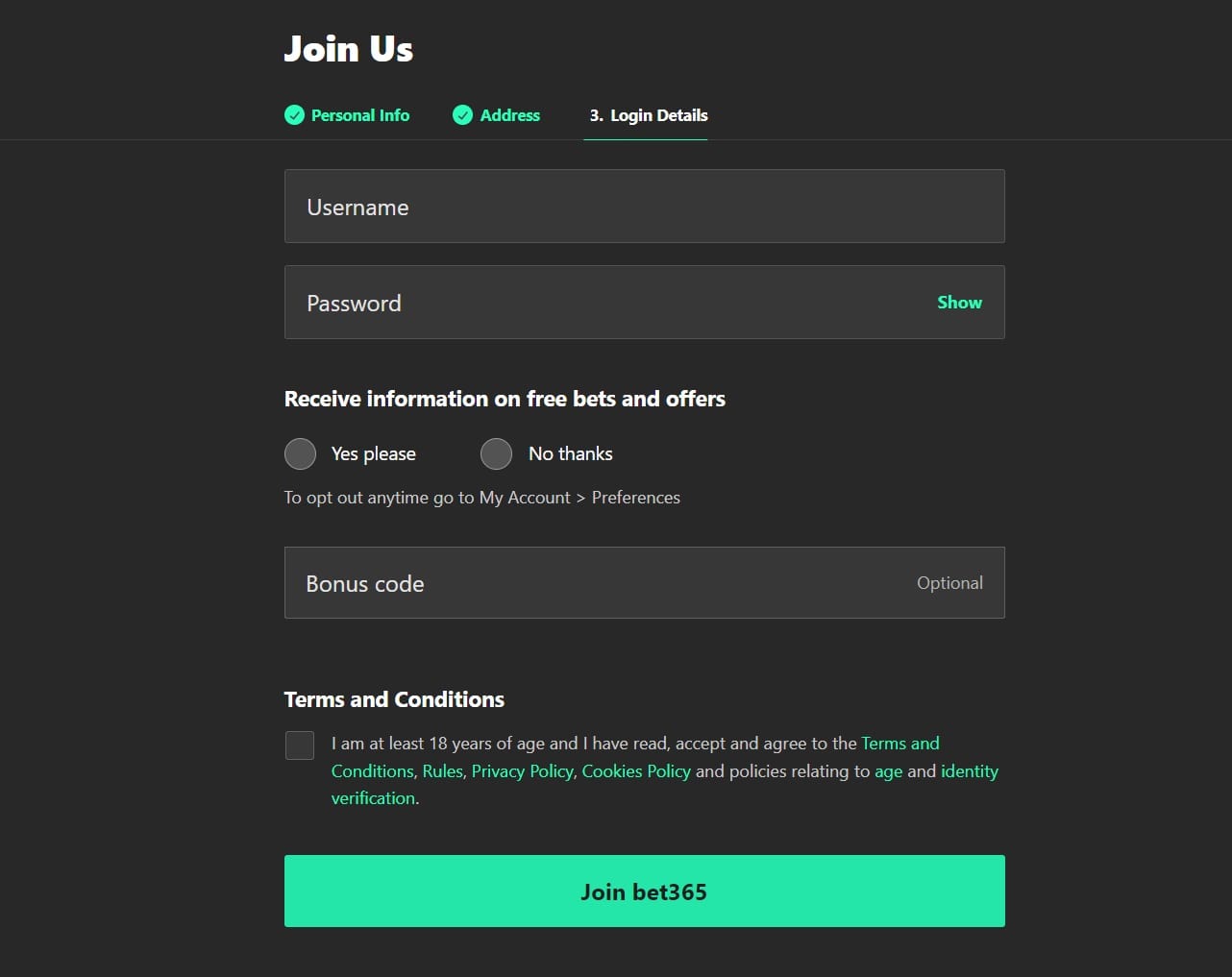Viewport: 1232px width, 977px height.
Task: Click the green checkmark beside Address
Action: 462,115
